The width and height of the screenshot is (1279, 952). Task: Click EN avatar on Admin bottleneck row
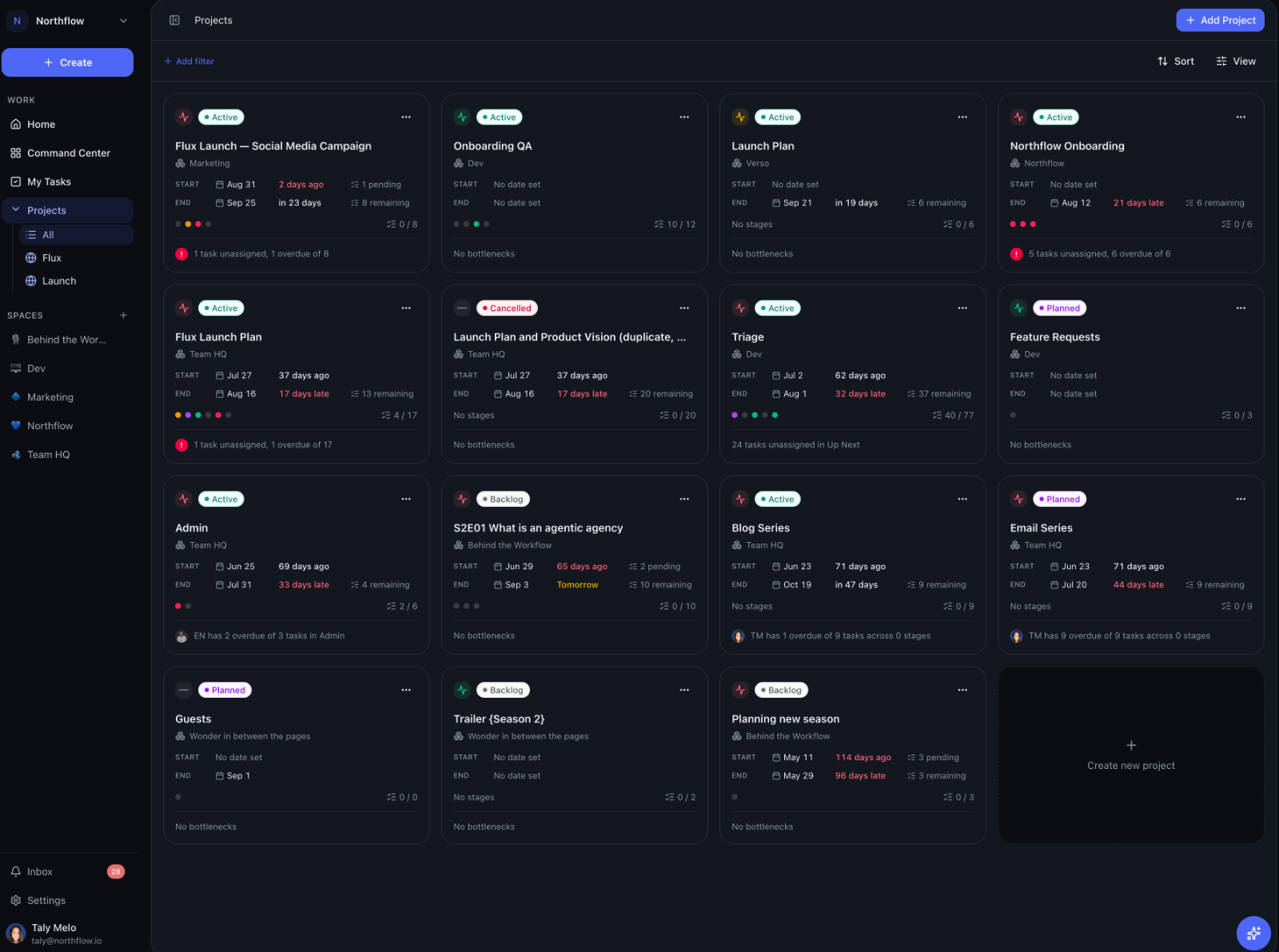pos(181,636)
